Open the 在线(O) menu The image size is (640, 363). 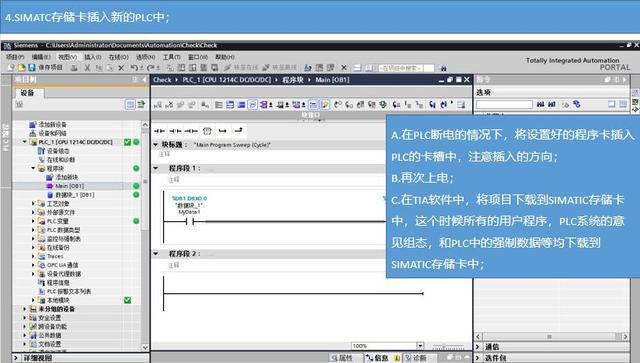pyautogui.click(x=119, y=57)
